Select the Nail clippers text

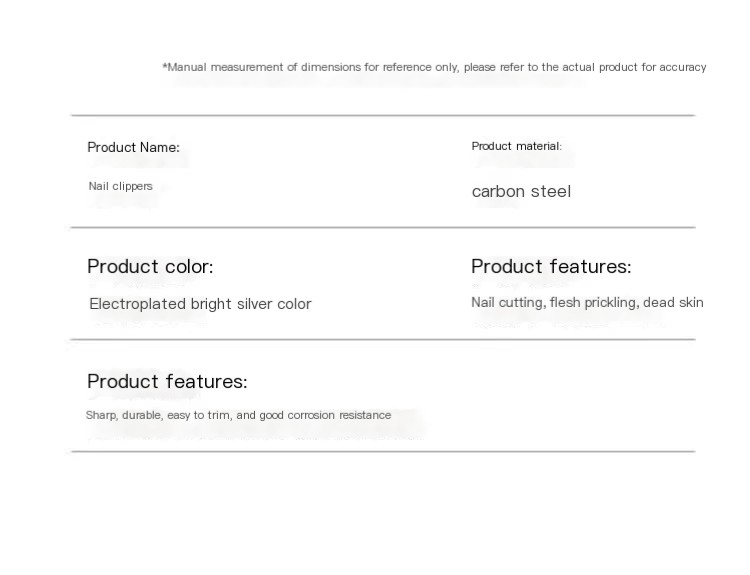(121, 186)
